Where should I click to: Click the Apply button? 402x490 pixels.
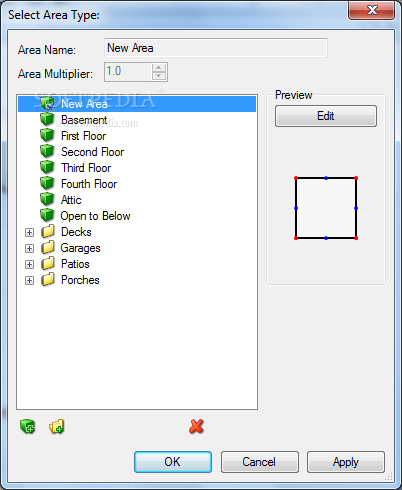coord(346,462)
